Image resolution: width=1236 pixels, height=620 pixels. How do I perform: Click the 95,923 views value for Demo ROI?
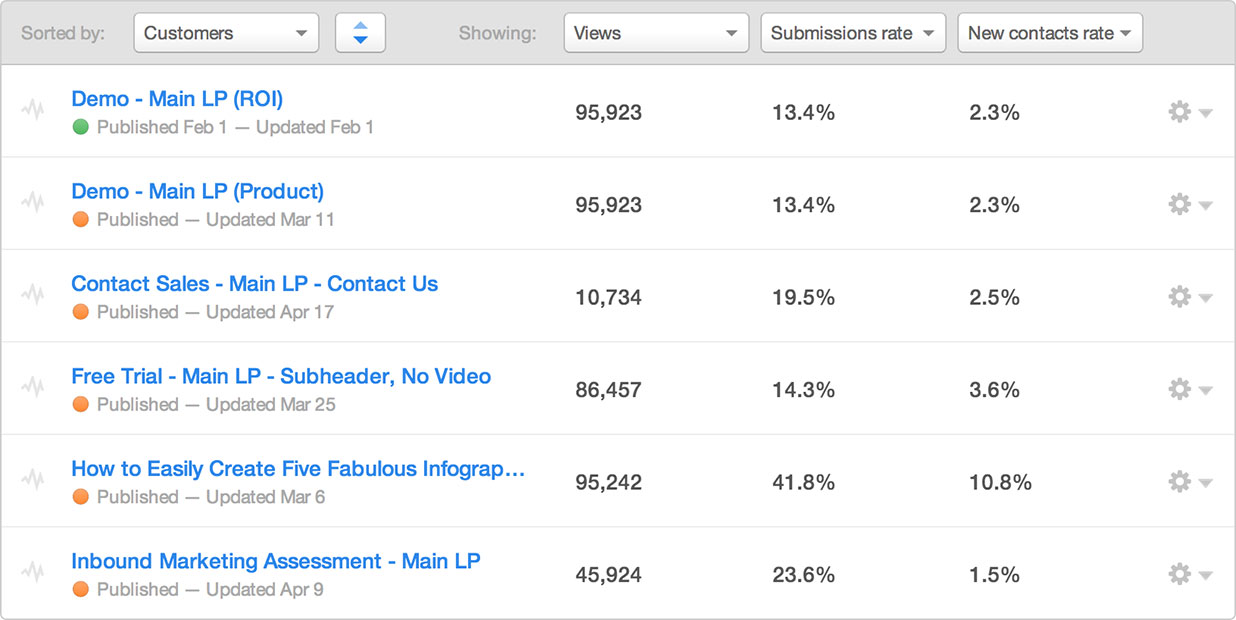pyautogui.click(x=608, y=113)
